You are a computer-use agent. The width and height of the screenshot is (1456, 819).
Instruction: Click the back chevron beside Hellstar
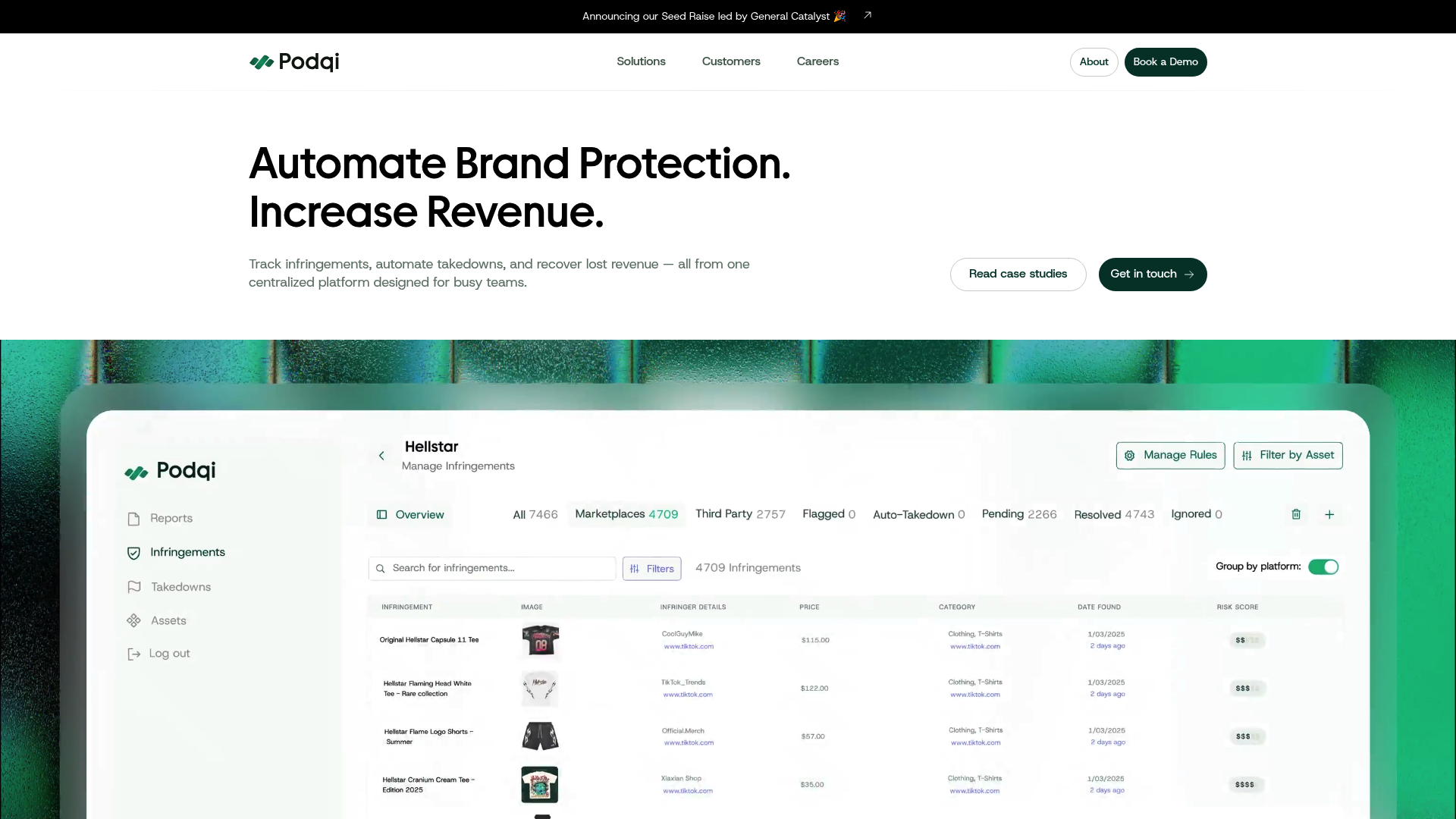click(x=381, y=456)
